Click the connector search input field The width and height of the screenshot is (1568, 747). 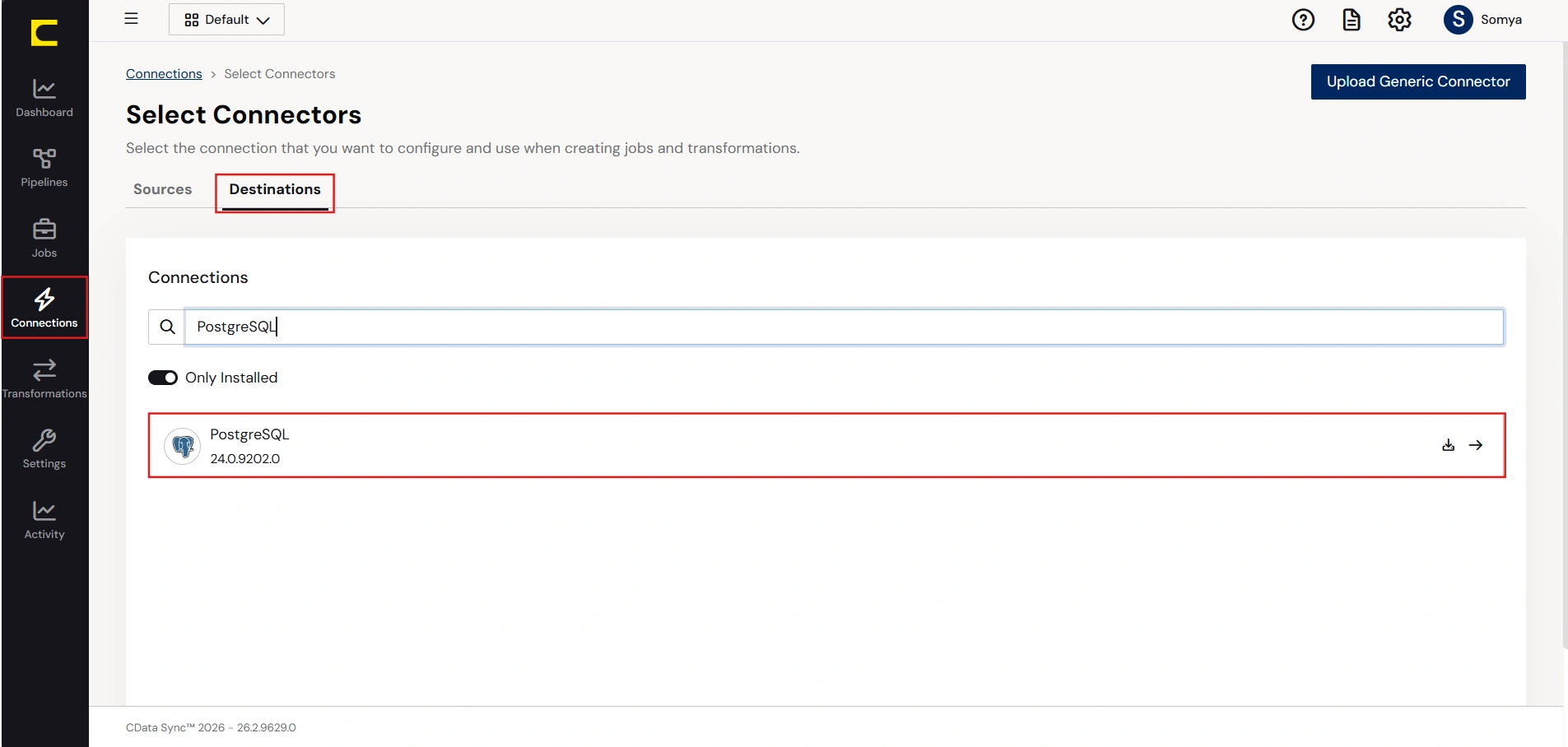[844, 327]
